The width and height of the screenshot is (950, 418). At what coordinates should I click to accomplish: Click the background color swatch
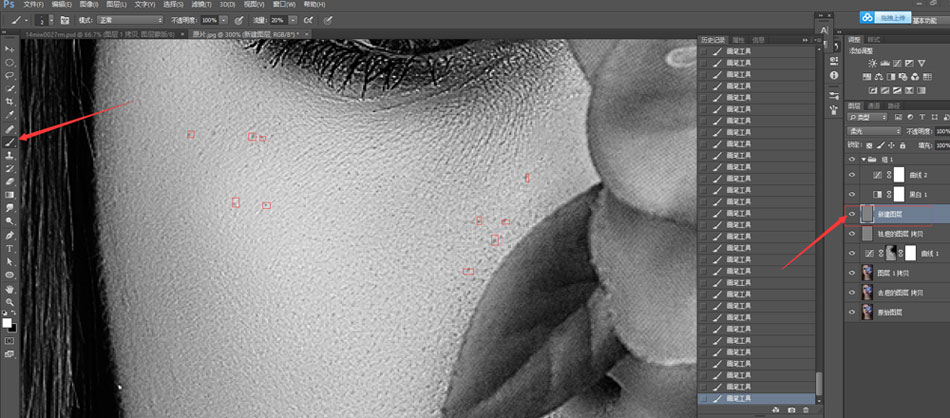click(x=13, y=328)
